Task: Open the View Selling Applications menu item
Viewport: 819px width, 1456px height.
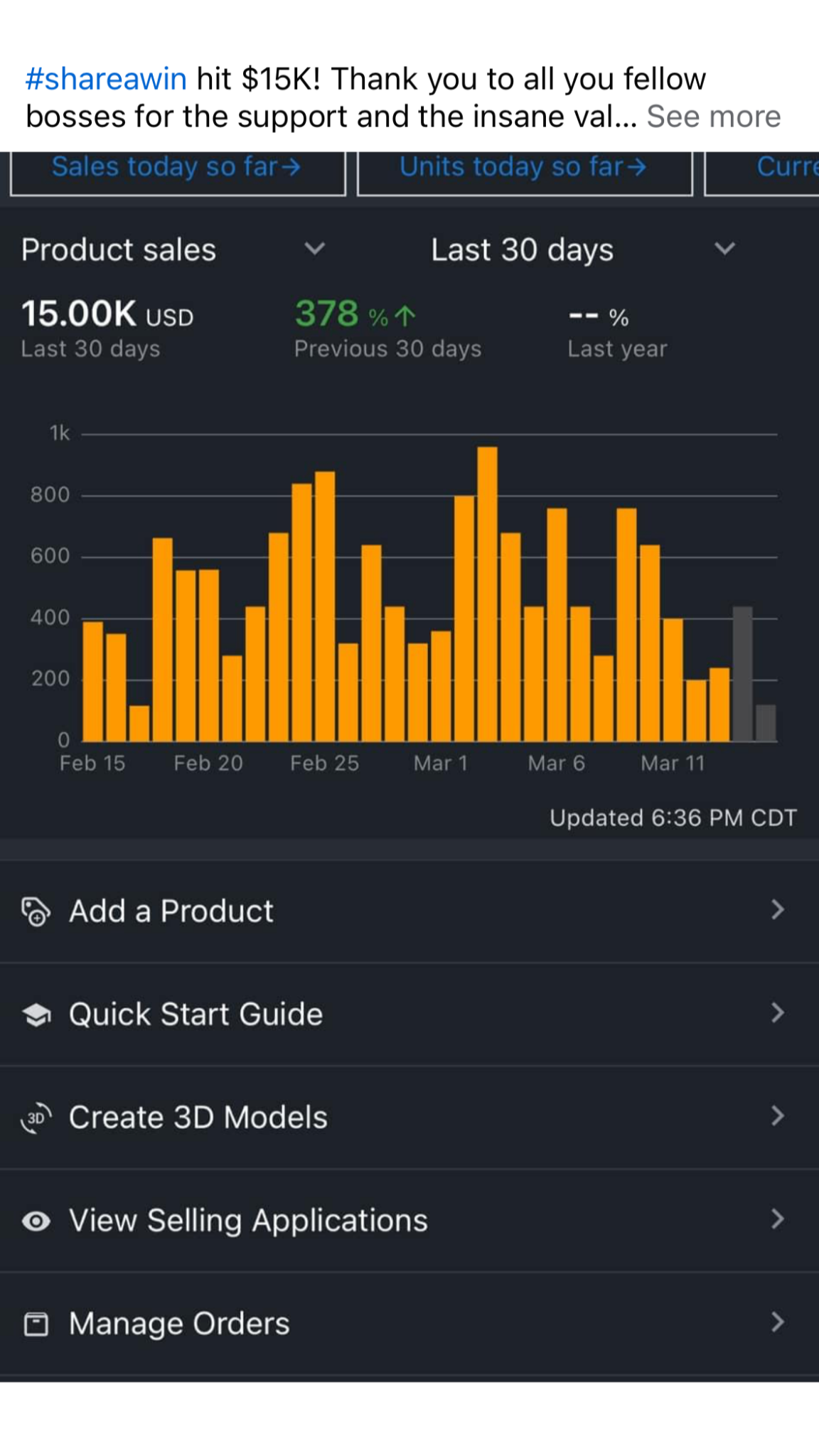Action: [248, 1221]
